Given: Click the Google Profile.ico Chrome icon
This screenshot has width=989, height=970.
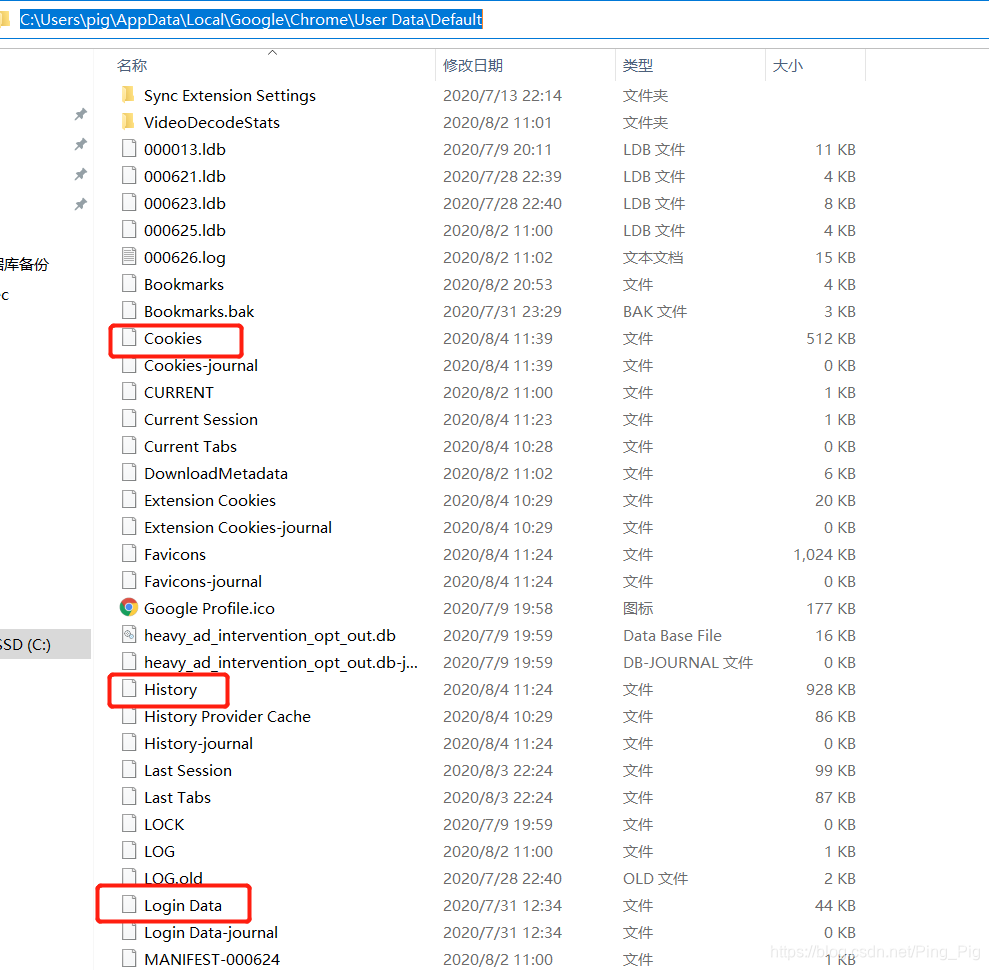Looking at the screenshot, I should tap(129, 607).
